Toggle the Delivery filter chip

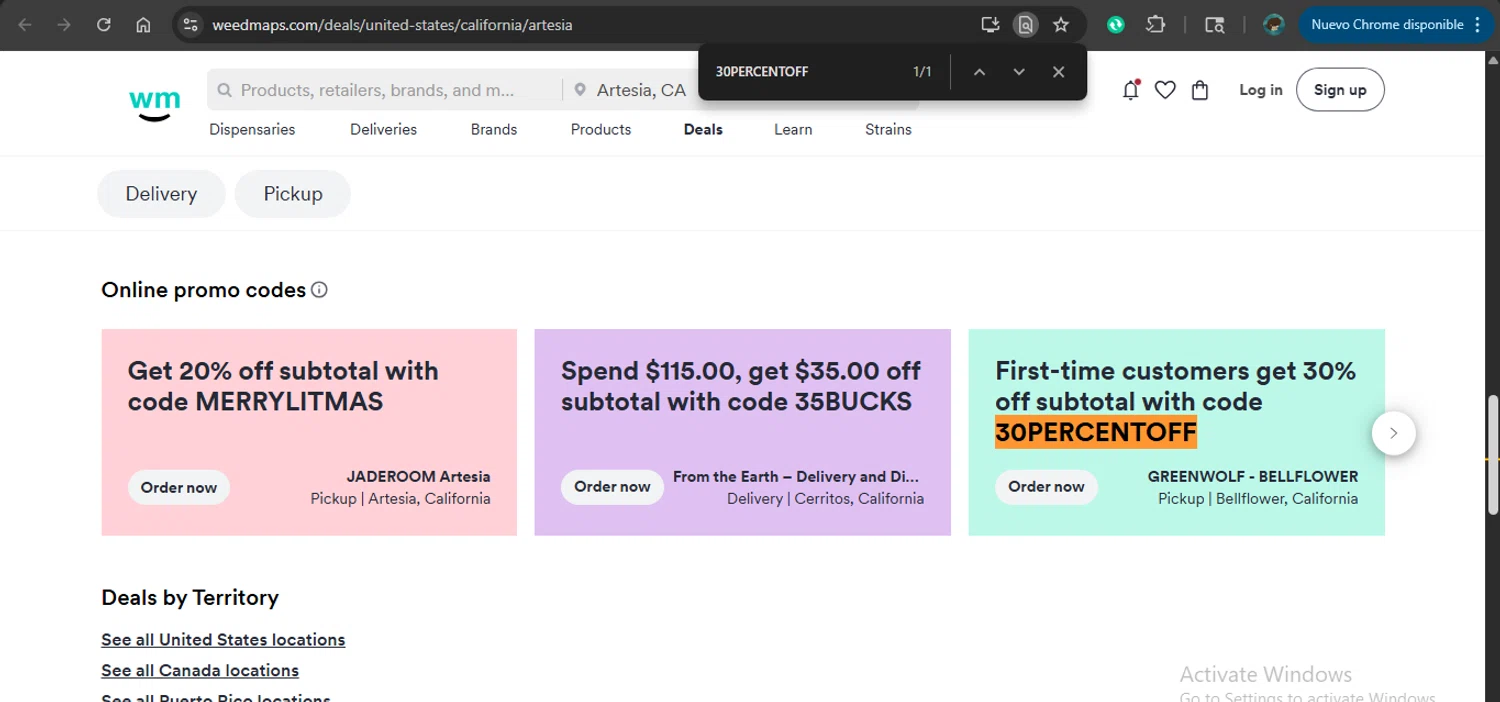[161, 194]
